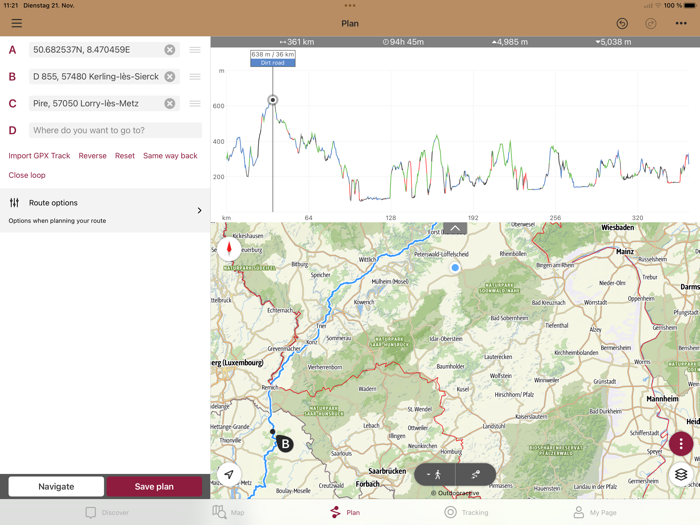Expand Route options chevron

tap(200, 210)
